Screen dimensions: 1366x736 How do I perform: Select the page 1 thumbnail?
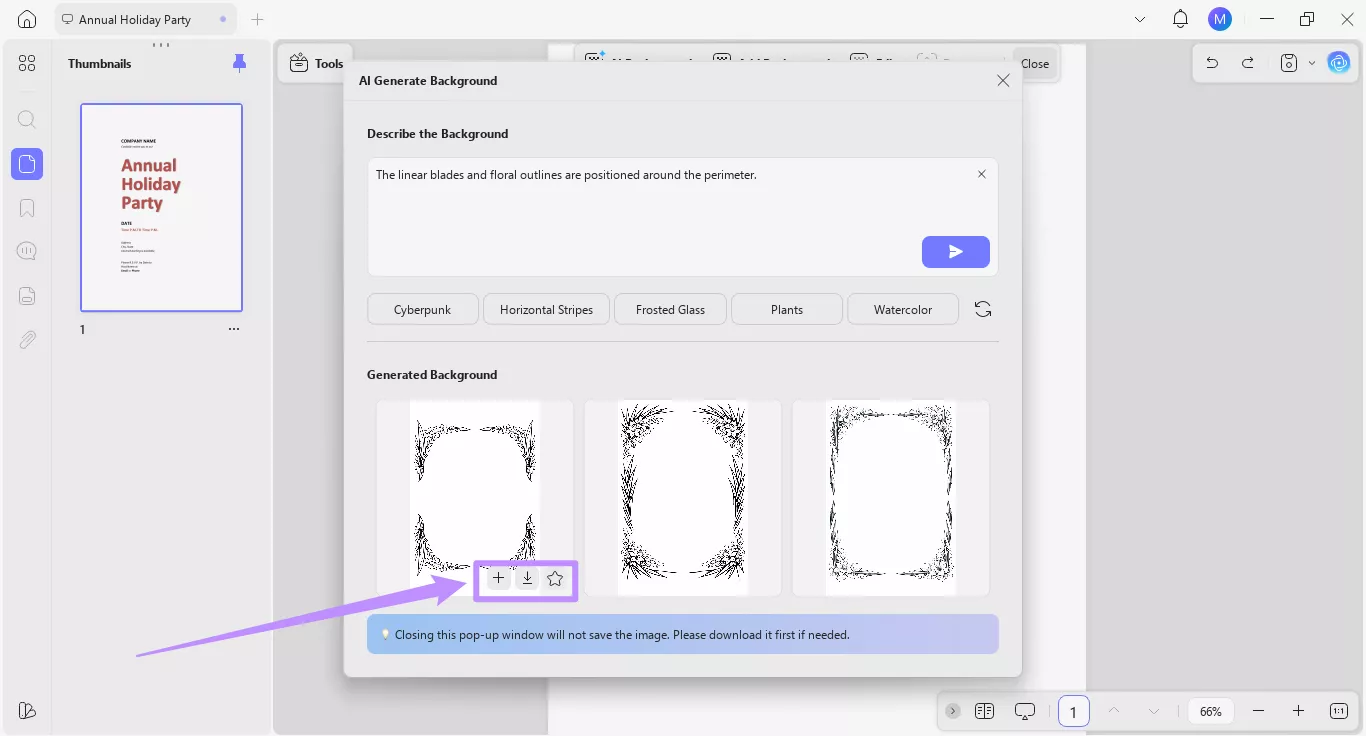point(161,207)
